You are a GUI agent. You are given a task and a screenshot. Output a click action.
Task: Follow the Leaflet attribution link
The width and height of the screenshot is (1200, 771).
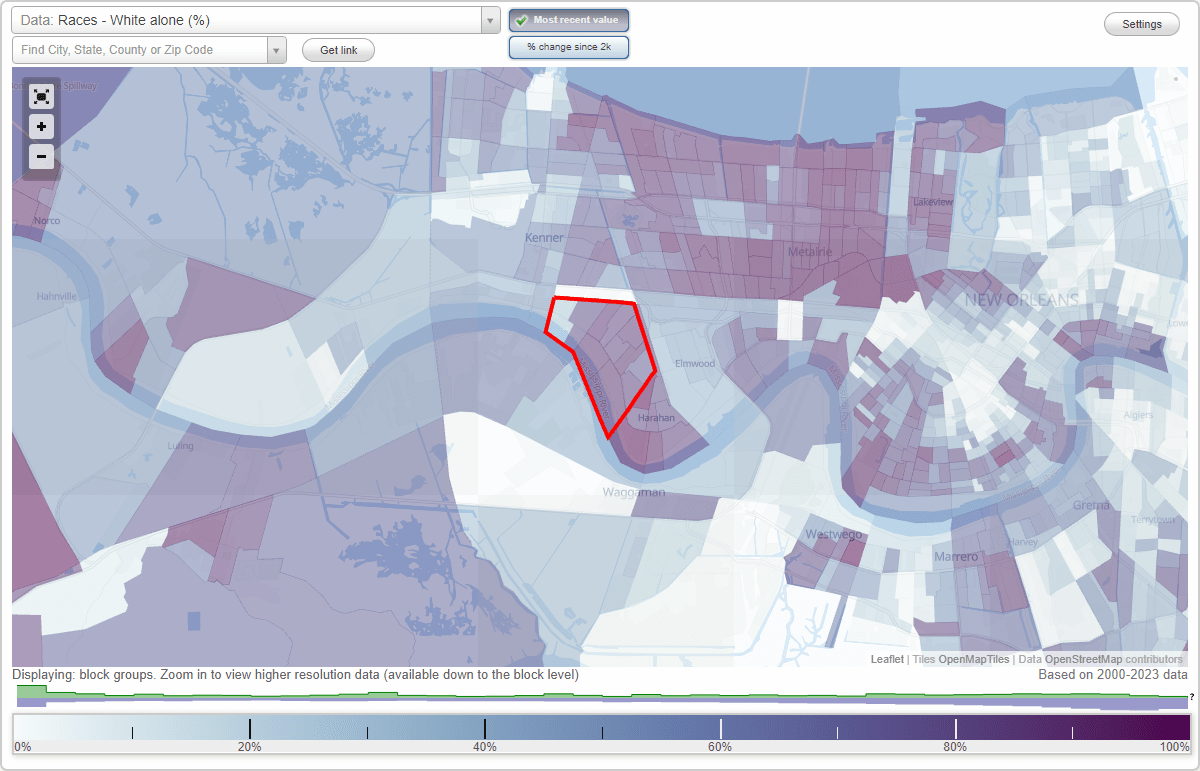pos(886,659)
